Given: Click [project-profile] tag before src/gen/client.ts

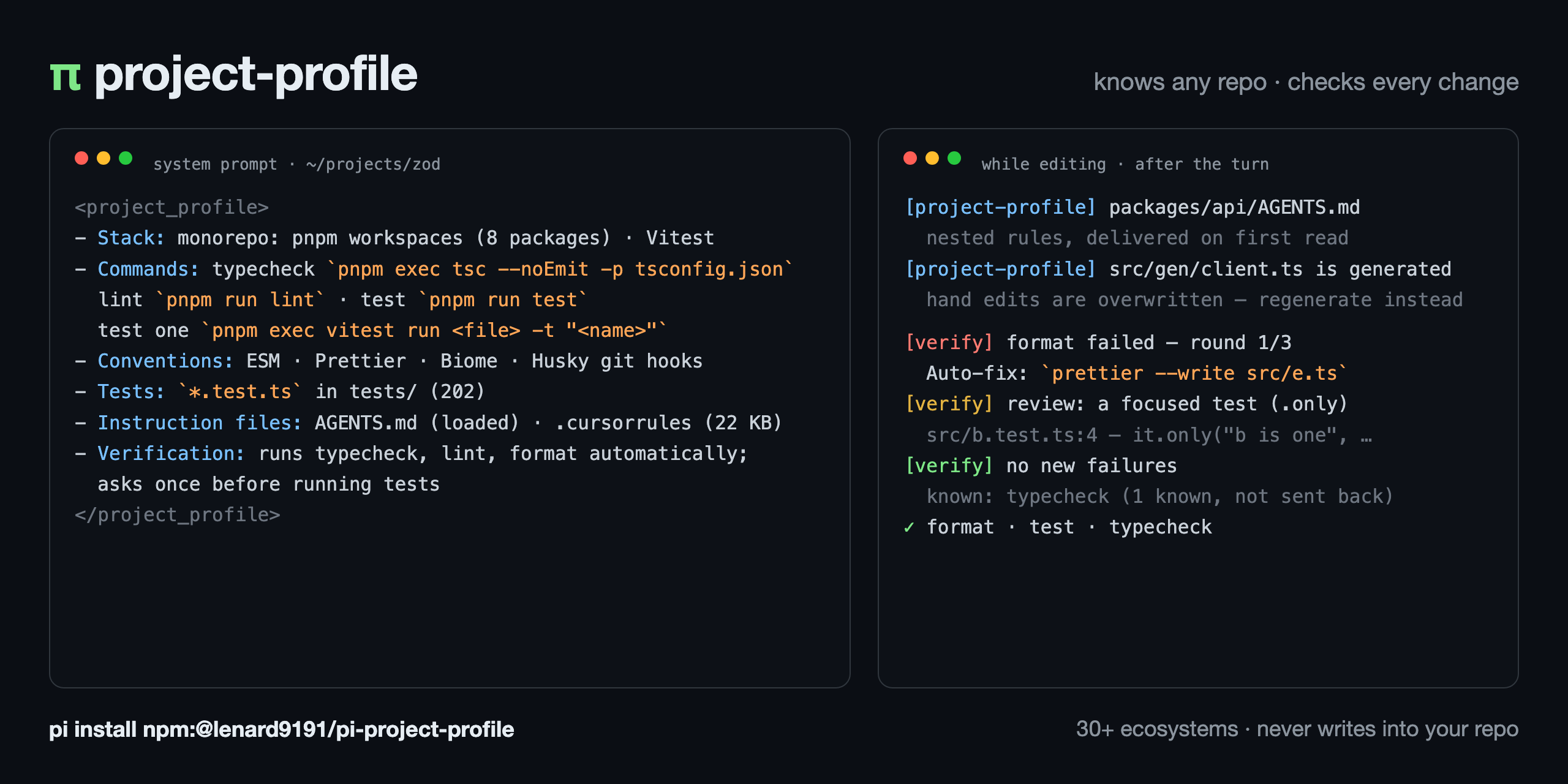Looking at the screenshot, I should pyautogui.click(x=1000, y=269).
